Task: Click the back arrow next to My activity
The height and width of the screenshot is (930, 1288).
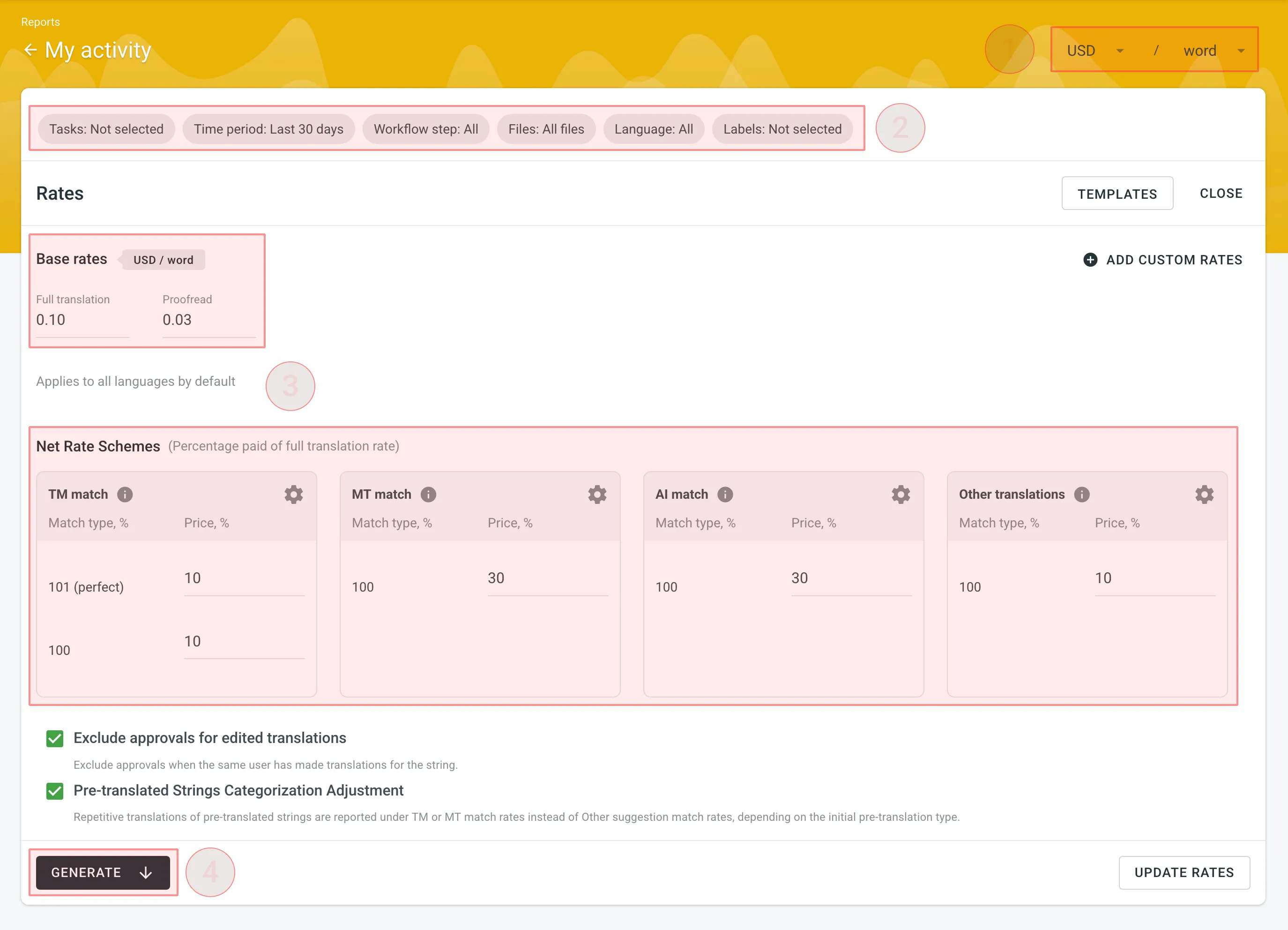Action: coord(30,50)
